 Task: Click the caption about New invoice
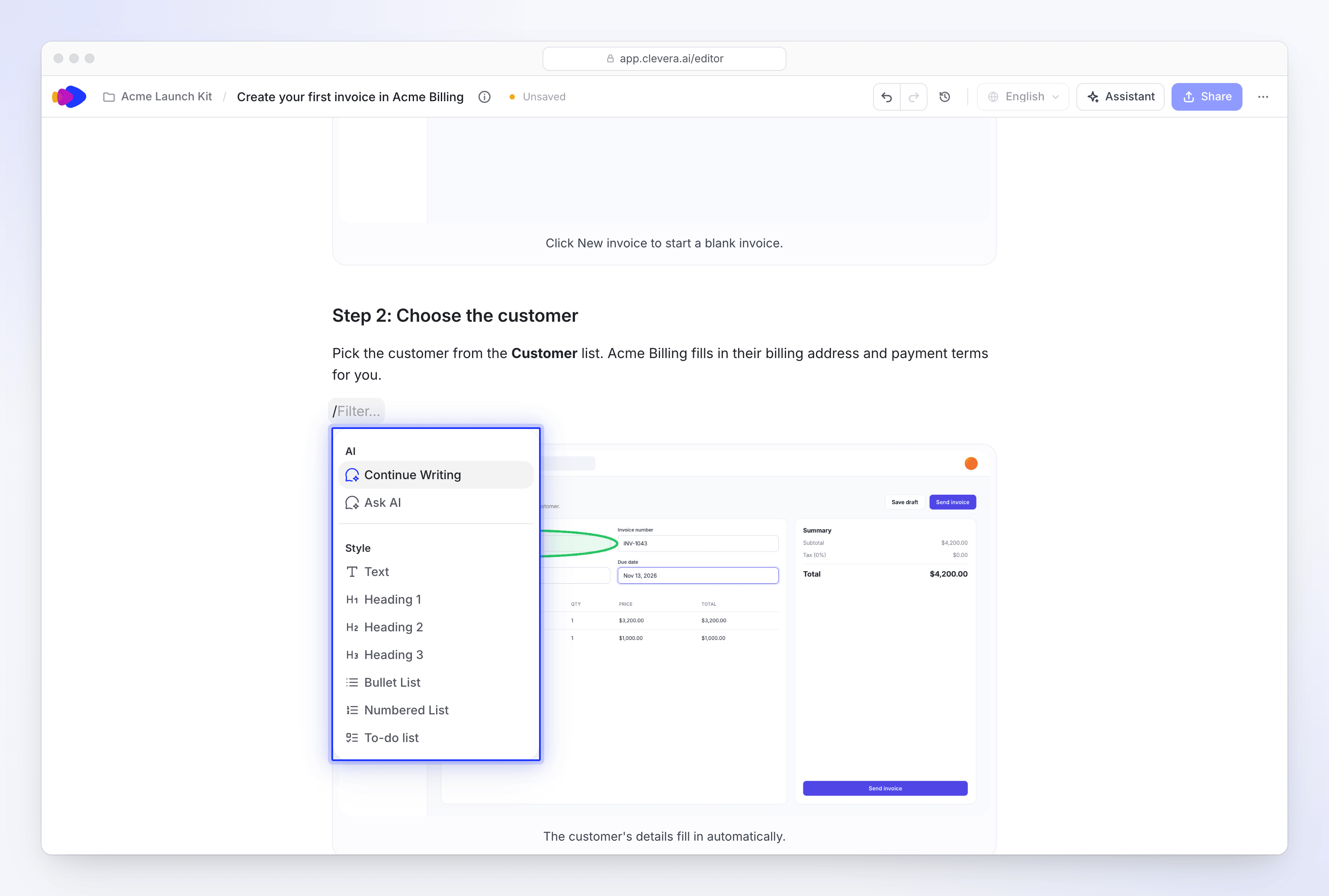click(x=664, y=243)
